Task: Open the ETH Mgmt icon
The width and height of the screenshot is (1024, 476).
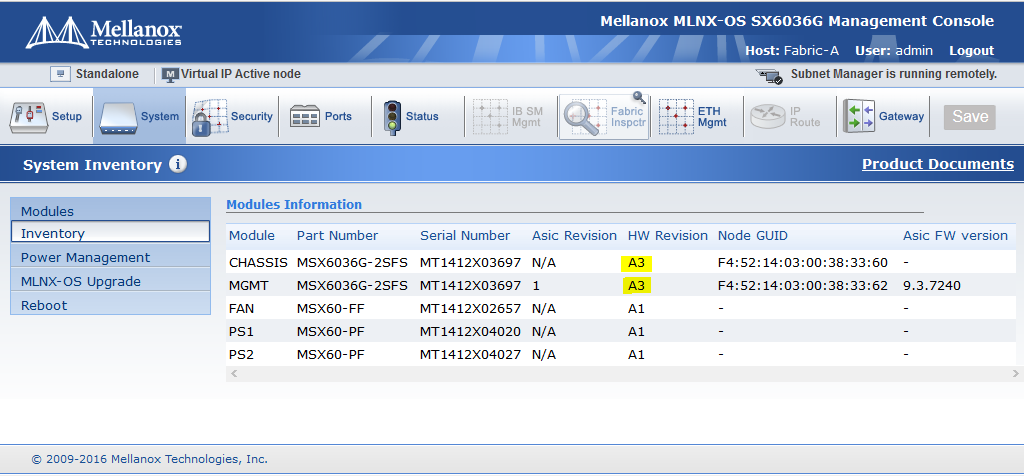Action: (676, 117)
